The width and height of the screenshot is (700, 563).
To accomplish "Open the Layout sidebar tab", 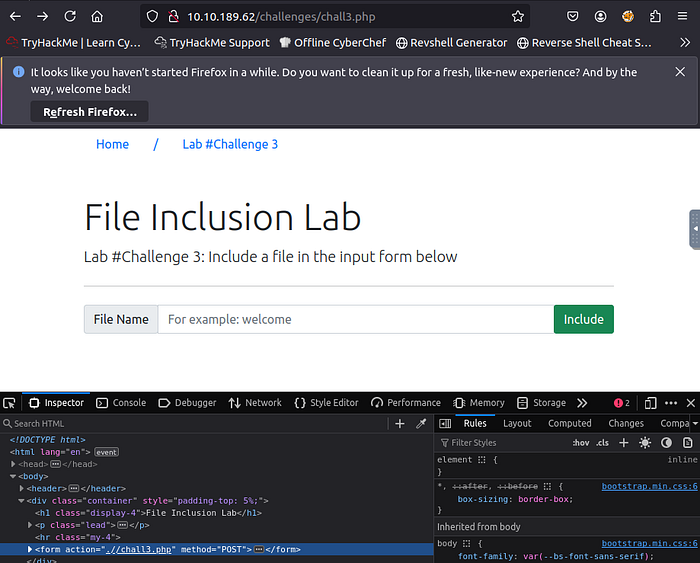I will click(517, 423).
